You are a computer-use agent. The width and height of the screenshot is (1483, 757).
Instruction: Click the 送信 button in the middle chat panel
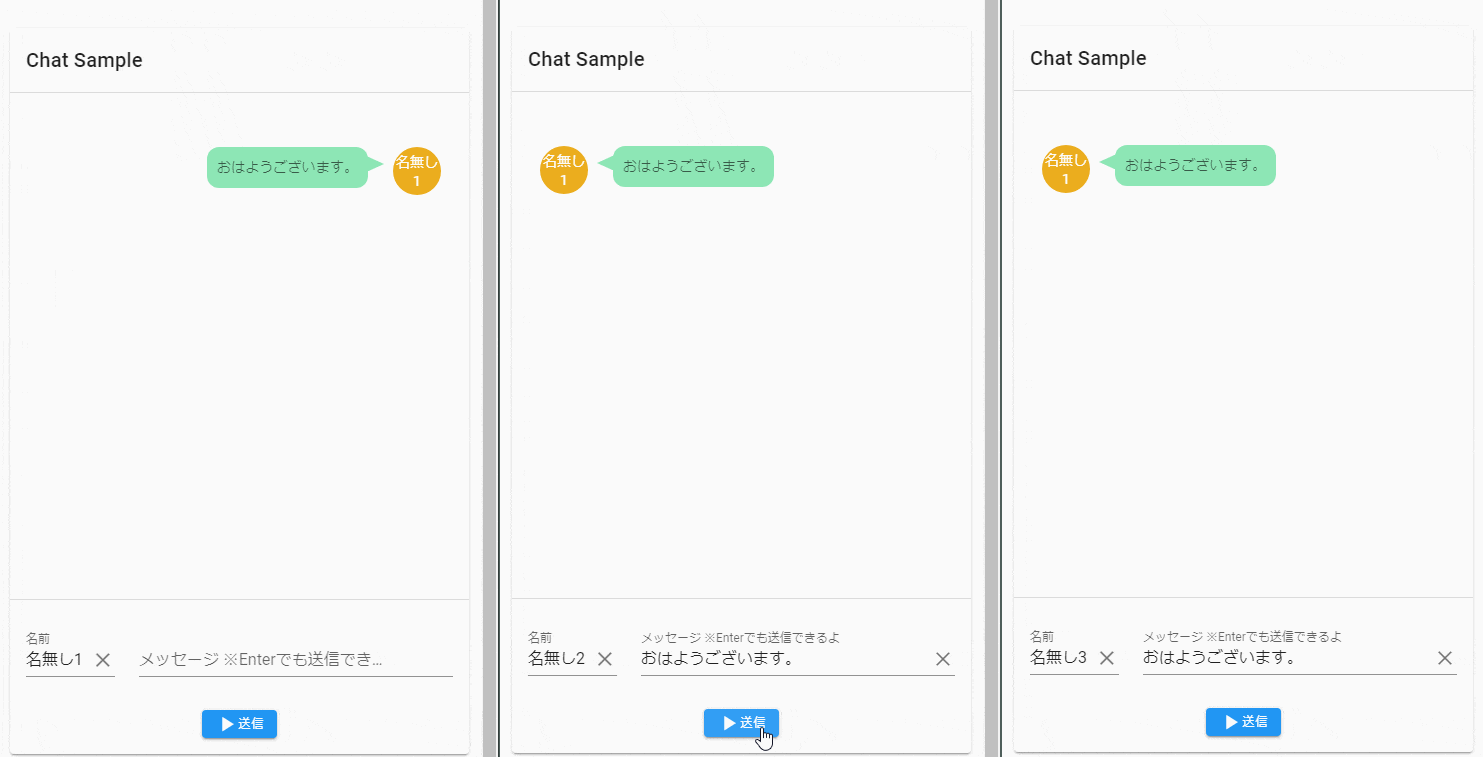click(x=741, y=723)
